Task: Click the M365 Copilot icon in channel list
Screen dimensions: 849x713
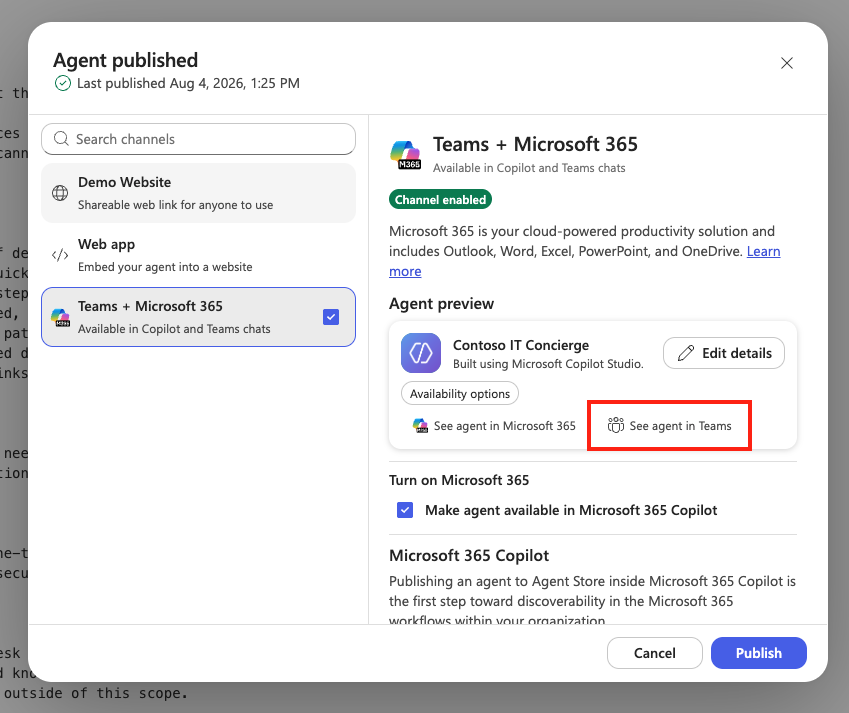Action: coord(60,317)
